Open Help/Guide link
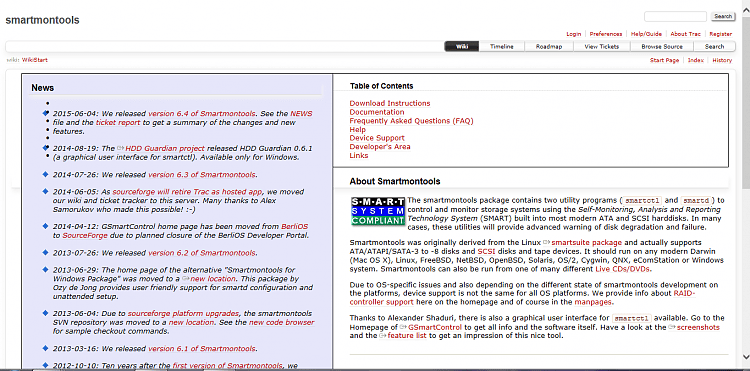Screen dimensions: 750x371 tap(646, 34)
